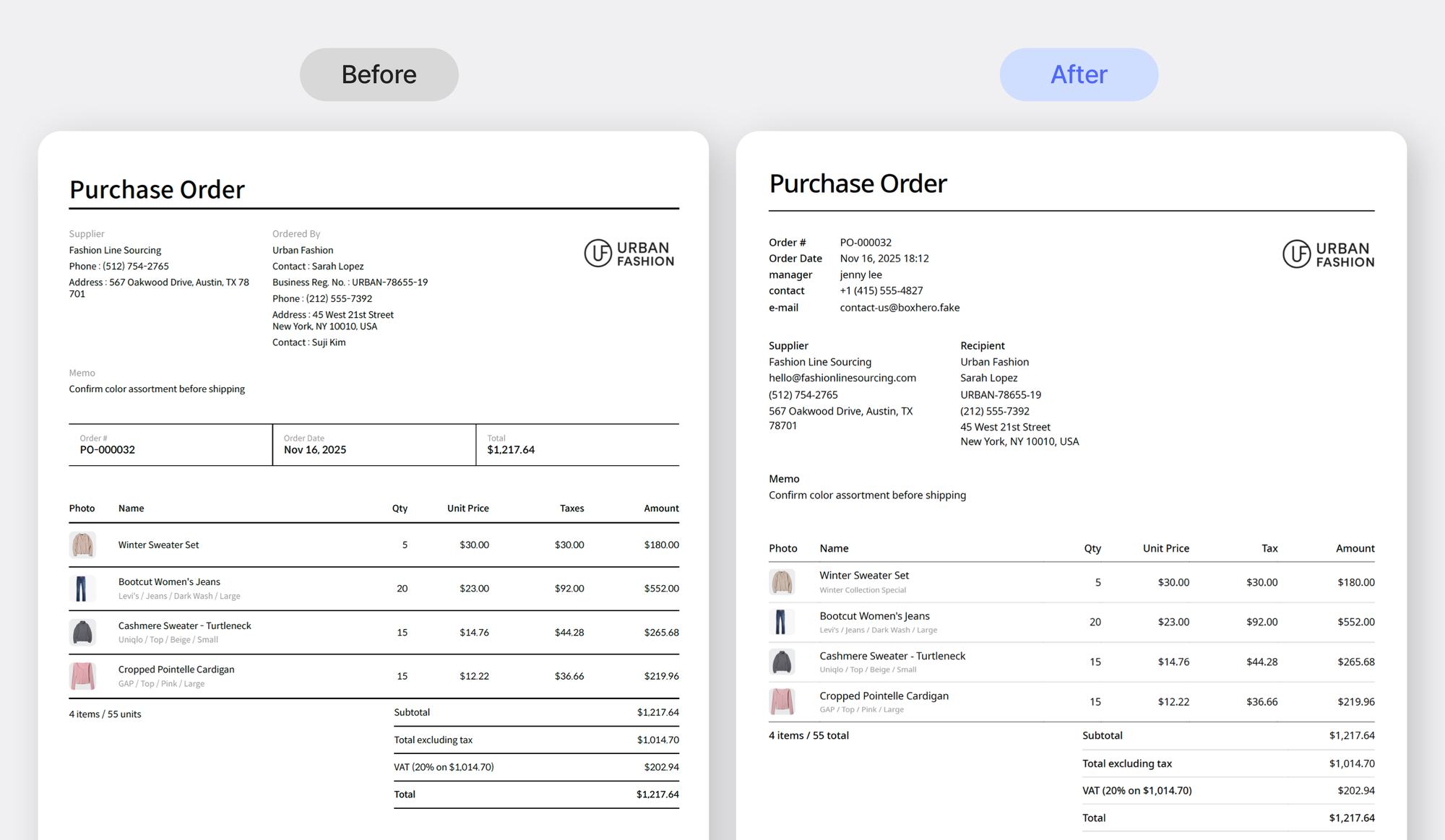Click the Order Date Nov 16, 2025 field

(315, 449)
